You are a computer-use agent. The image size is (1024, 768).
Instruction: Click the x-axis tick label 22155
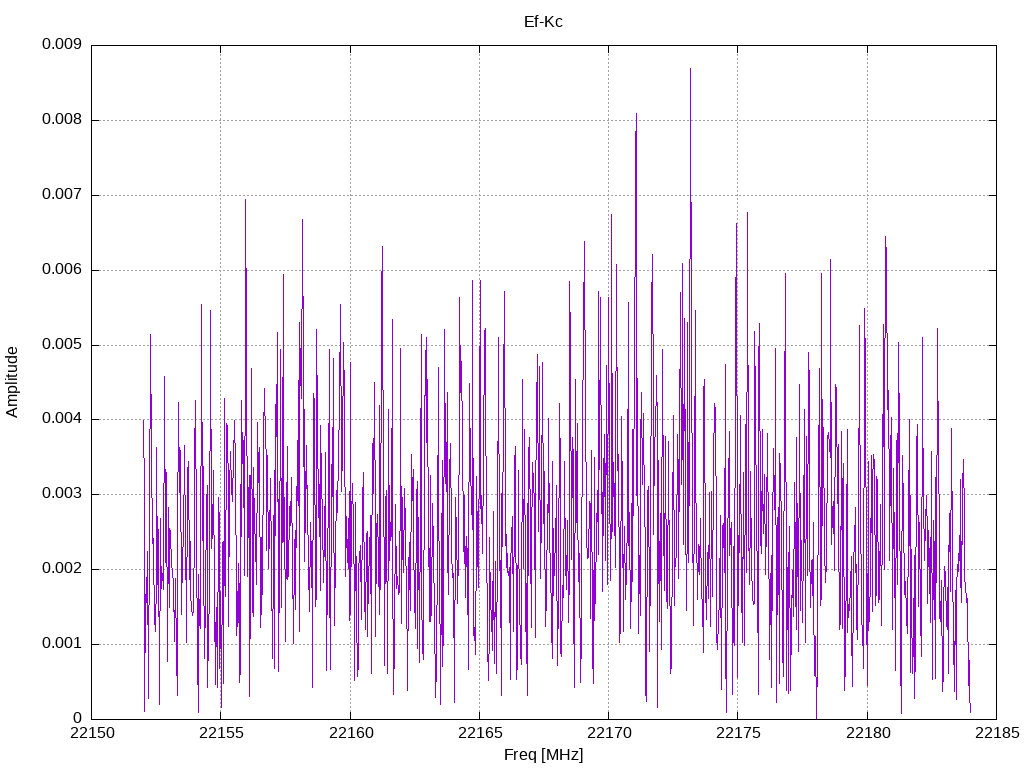coord(221,733)
